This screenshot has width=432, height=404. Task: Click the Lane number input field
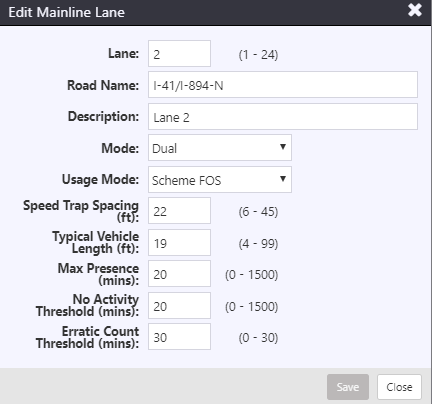(x=179, y=54)
